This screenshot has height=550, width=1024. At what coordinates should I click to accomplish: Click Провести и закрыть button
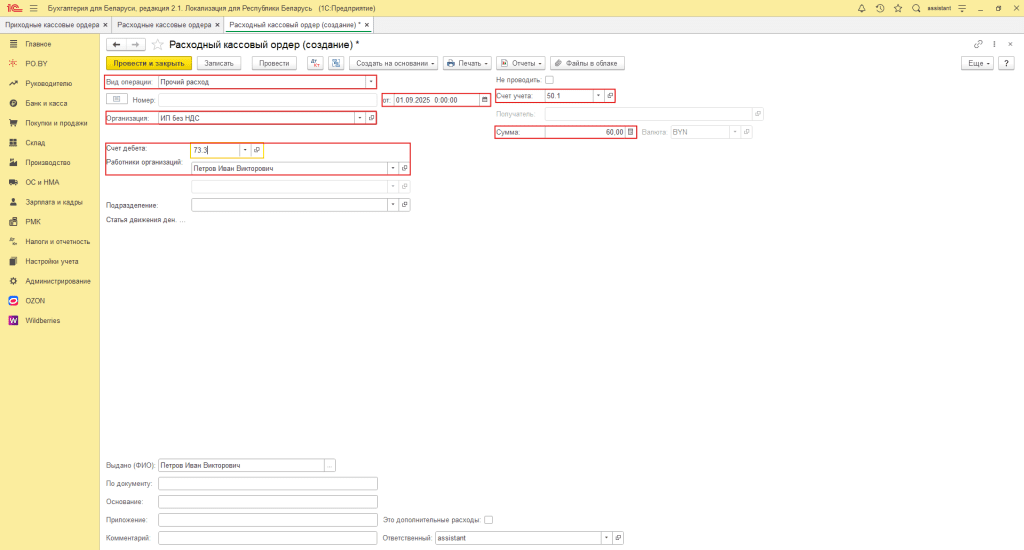click(x=148, y=63)
